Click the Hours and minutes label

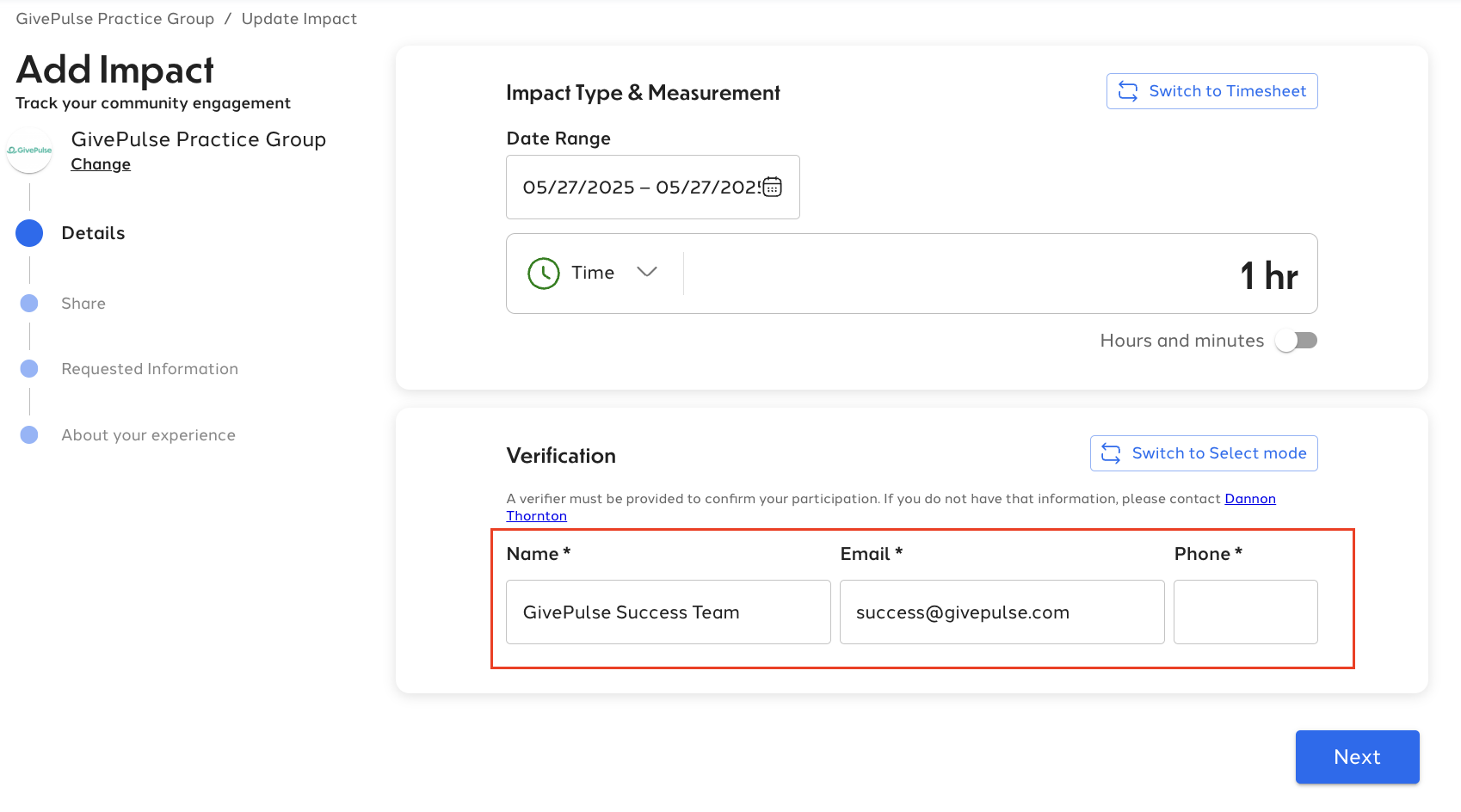(1182, 341)
